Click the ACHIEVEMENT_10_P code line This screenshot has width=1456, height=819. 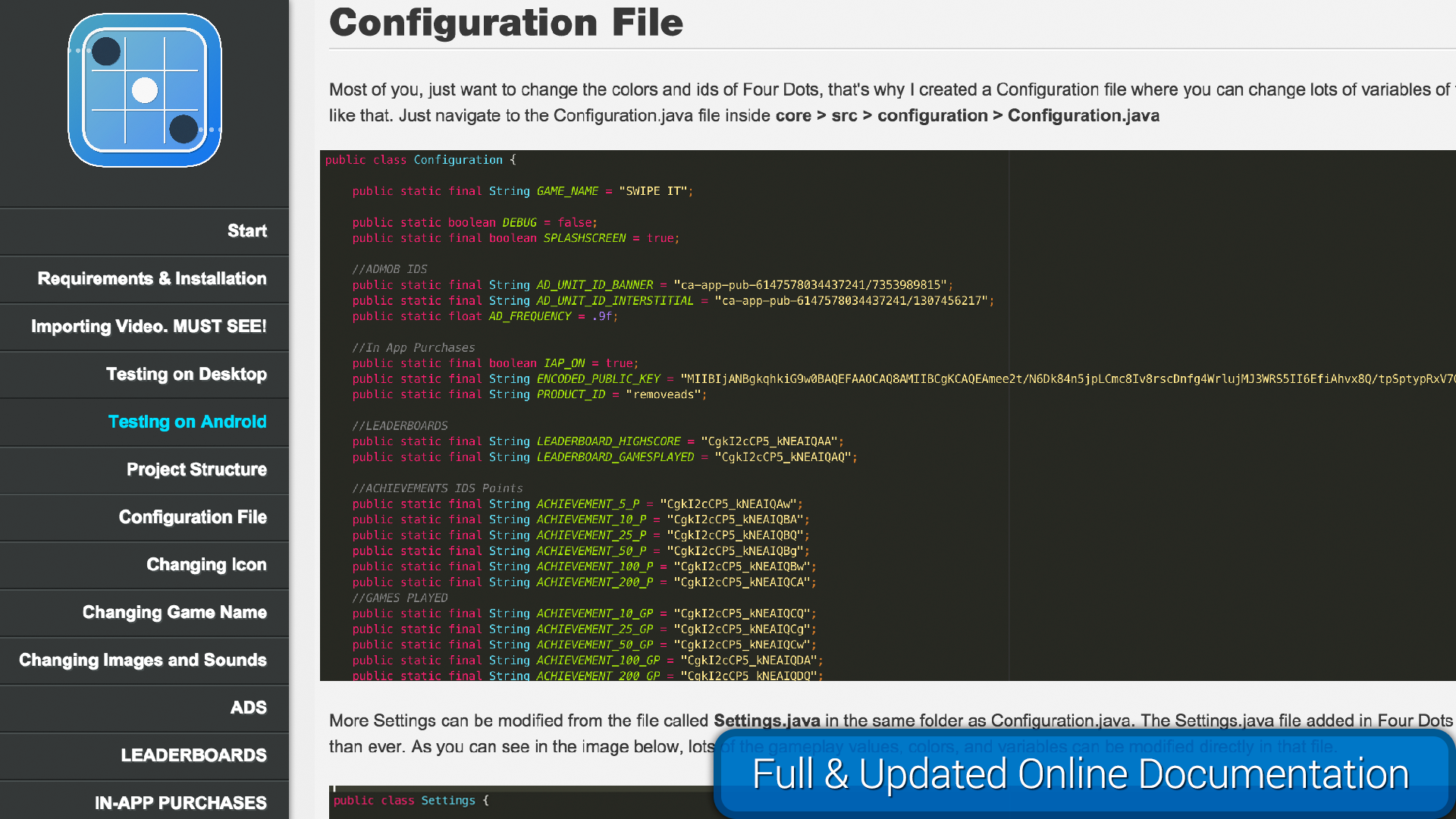[x=581, y=519]
